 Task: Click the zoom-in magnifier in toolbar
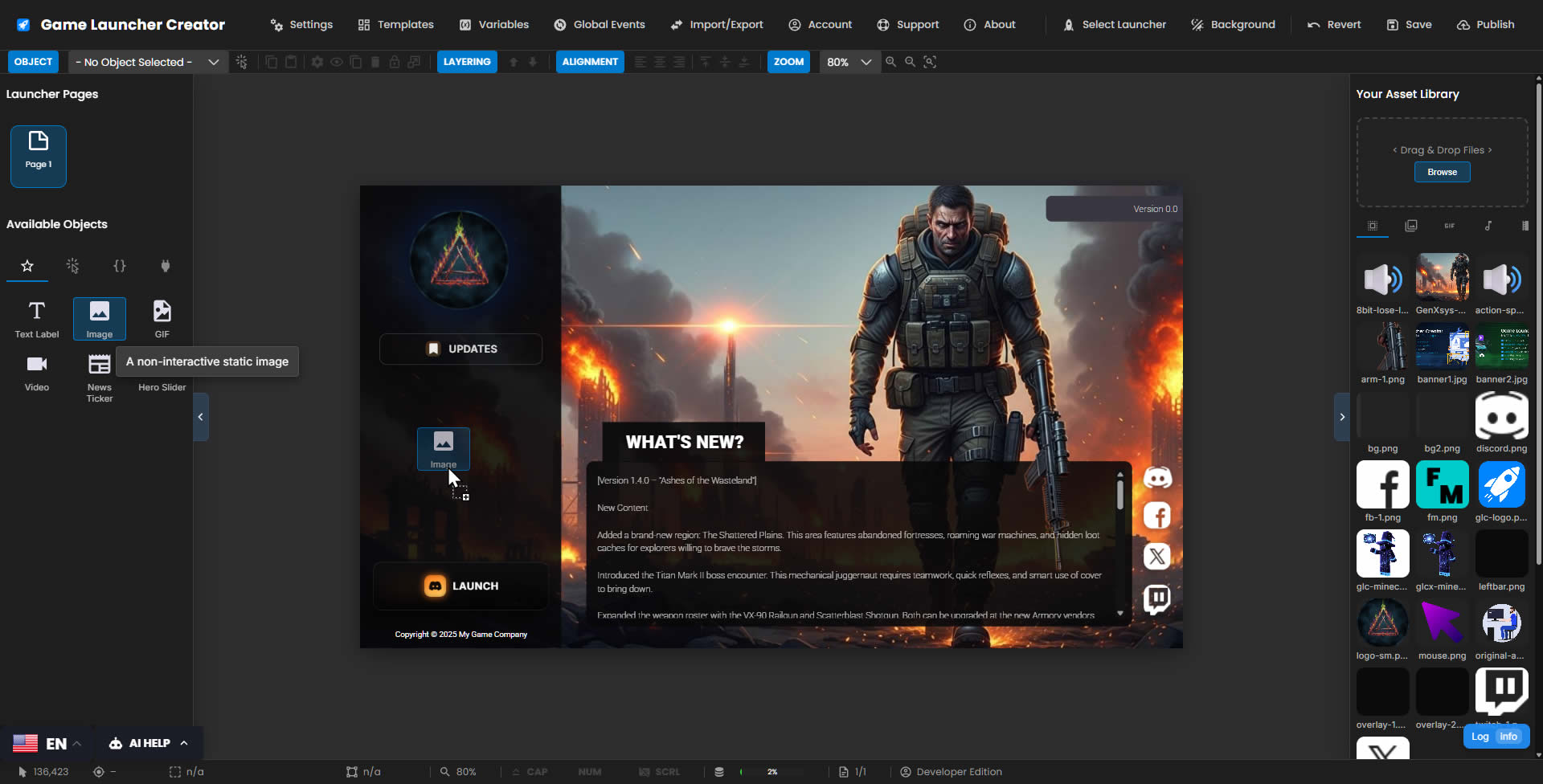click(890, 62)
